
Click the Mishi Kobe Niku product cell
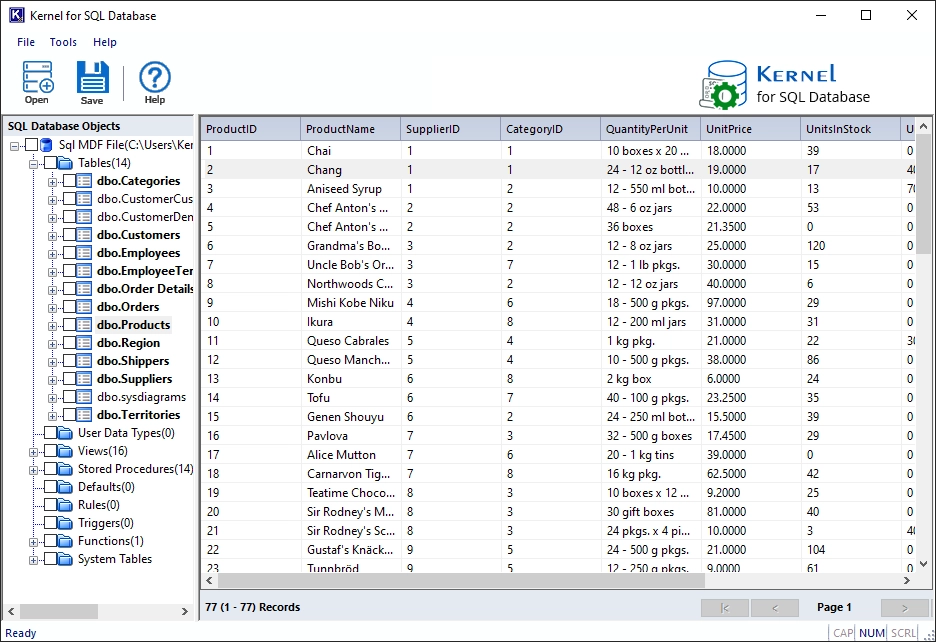(x=351, y=303)
